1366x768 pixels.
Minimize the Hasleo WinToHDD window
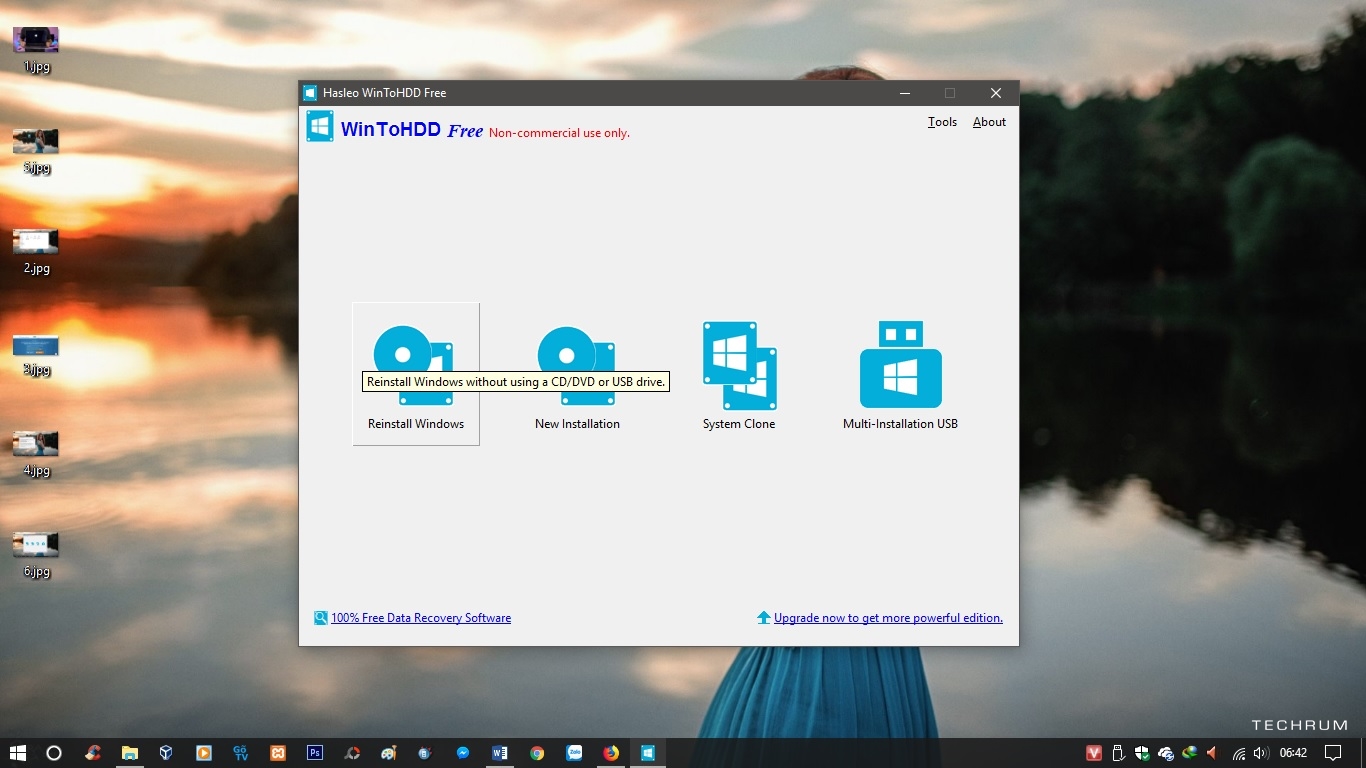905,93
